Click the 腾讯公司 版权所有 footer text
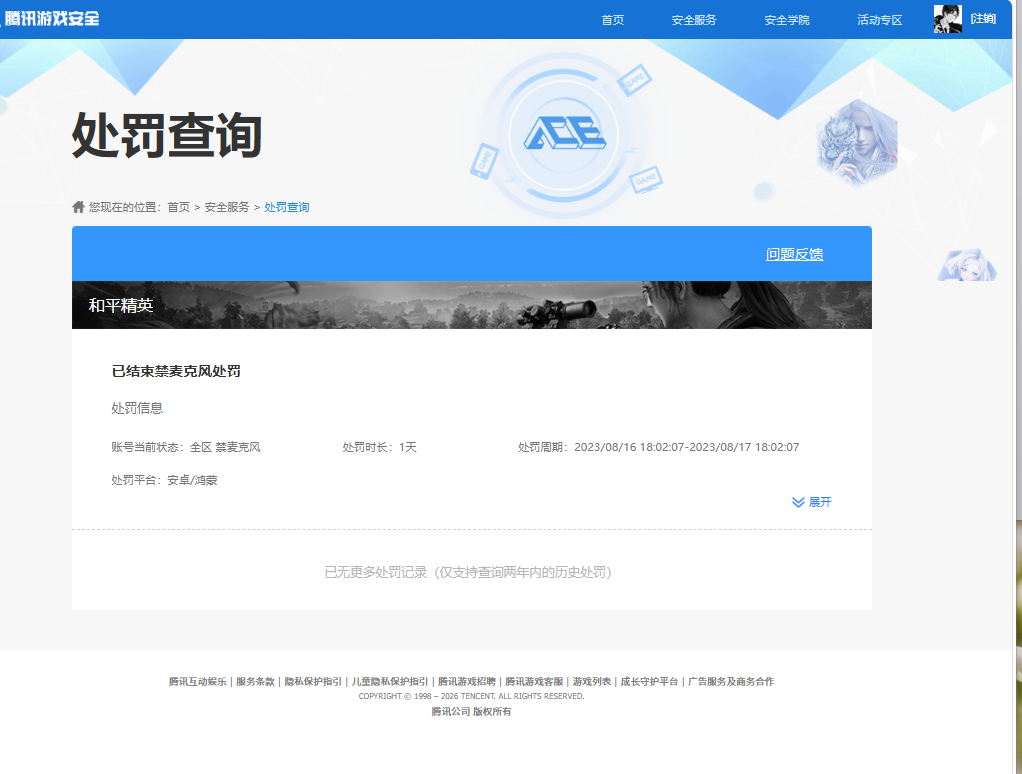Viewport: 1022px width, 774px height. [x=471, y=711]
